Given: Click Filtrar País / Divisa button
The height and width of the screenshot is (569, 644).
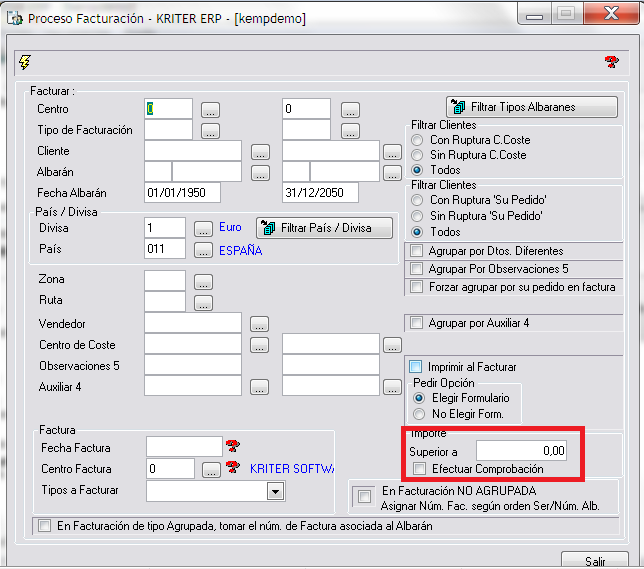Looking at the screenshot, I should point(316,228).
